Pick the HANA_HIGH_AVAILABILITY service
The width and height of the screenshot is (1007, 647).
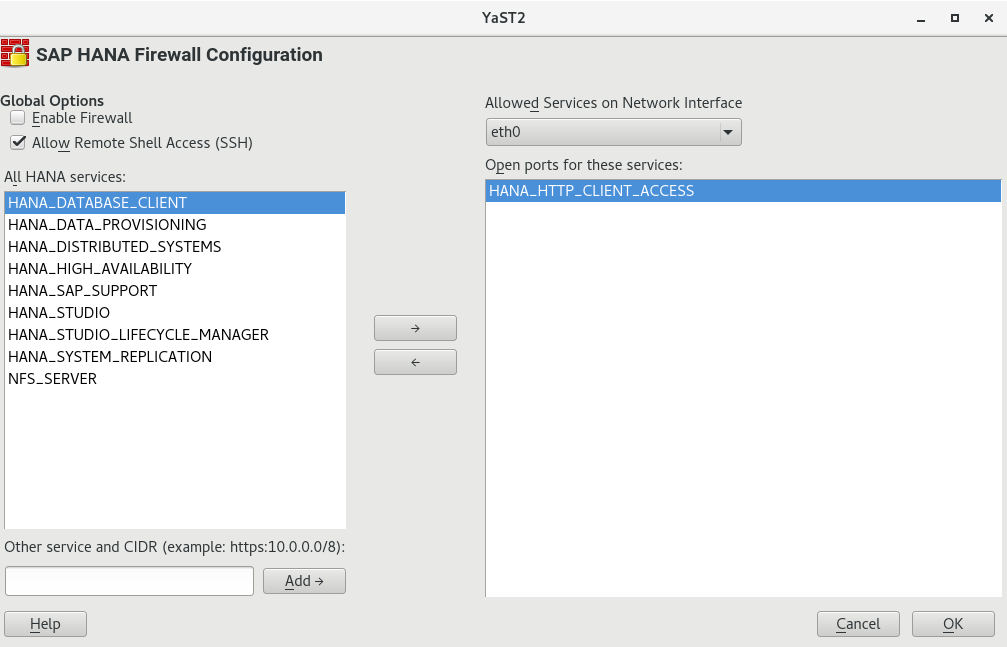[100, 269]
